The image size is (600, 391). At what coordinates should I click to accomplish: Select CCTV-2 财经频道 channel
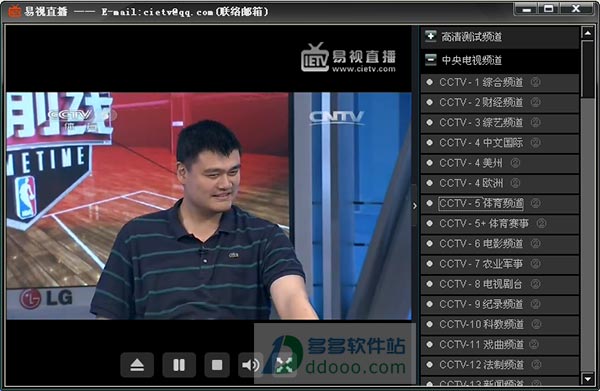(x=500, y=103)
